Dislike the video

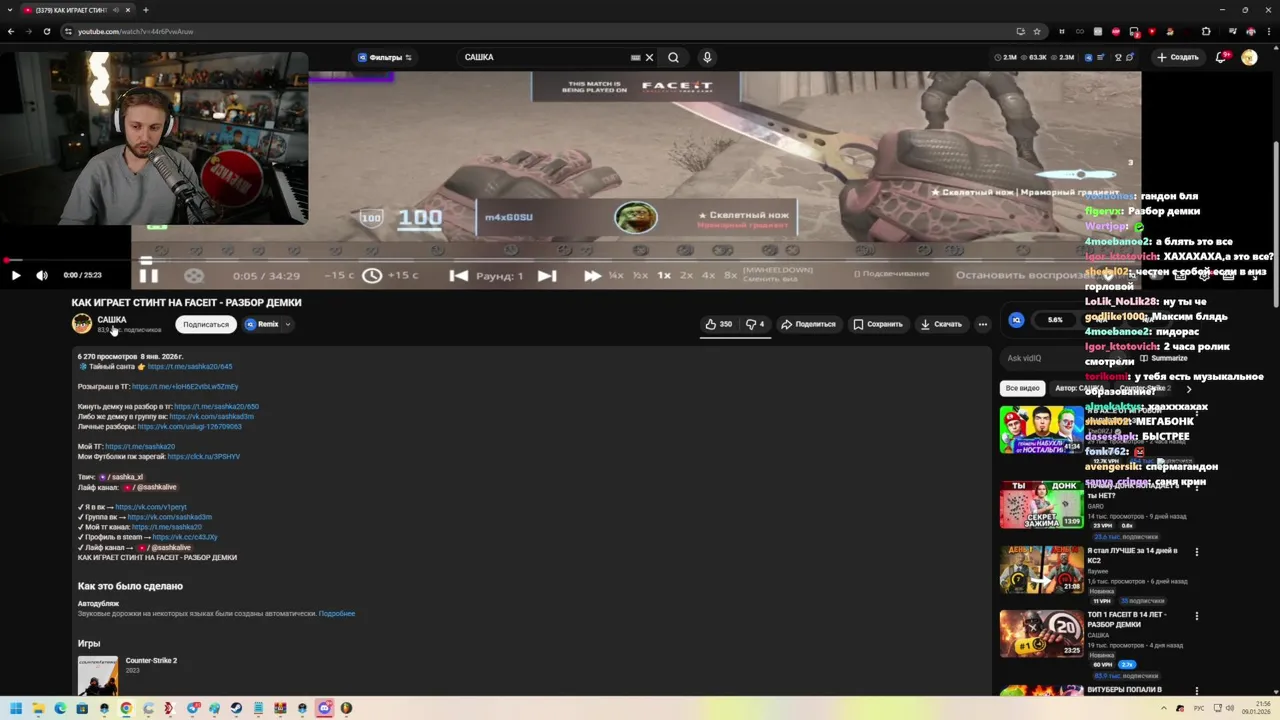[755, 324]
